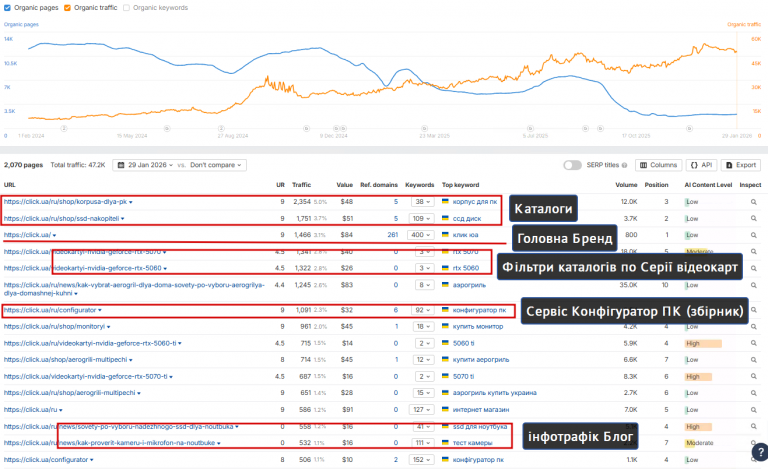This screenshot has width=768, height=469.
Task: Inspect the korpusa-dlya-pk row with magnifier
Action: [x=754, y=202]
